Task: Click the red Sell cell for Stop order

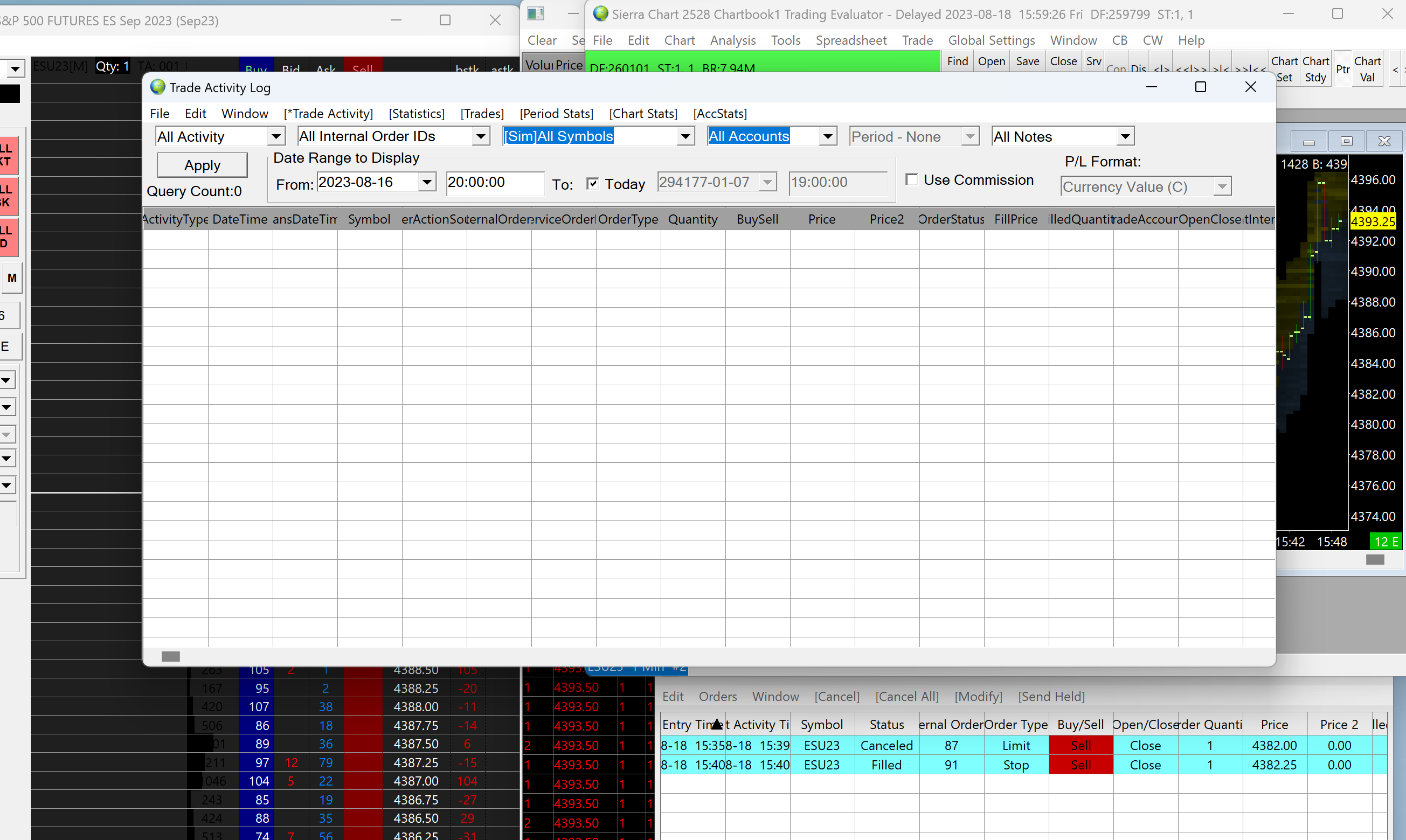Action: pyautogui.click(x=1080, y=765)
